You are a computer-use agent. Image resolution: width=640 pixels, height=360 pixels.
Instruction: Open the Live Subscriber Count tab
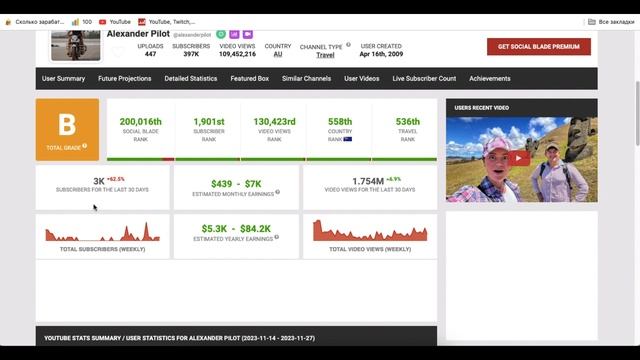(424, 78)
